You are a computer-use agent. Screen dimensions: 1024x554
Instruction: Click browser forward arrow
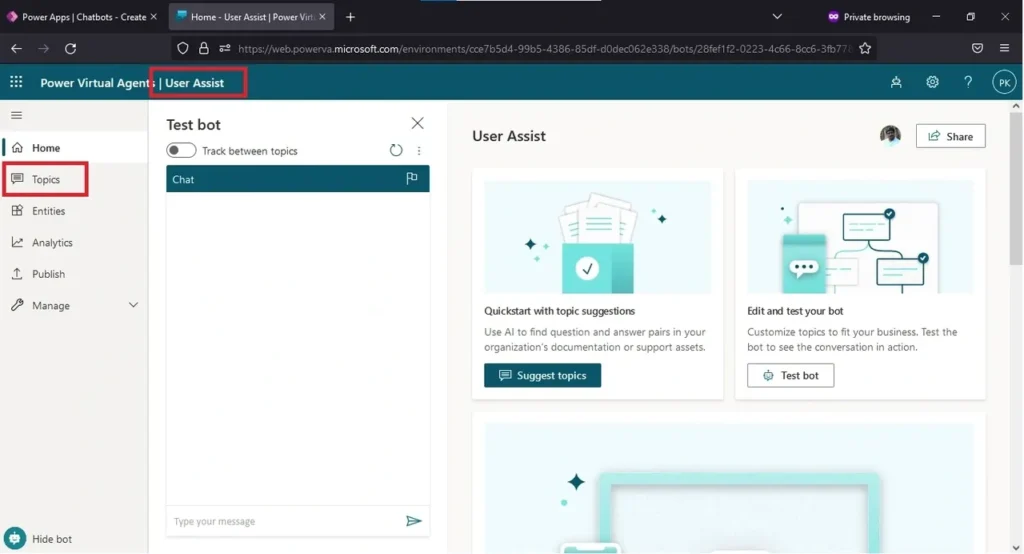[x=43, y=48]
